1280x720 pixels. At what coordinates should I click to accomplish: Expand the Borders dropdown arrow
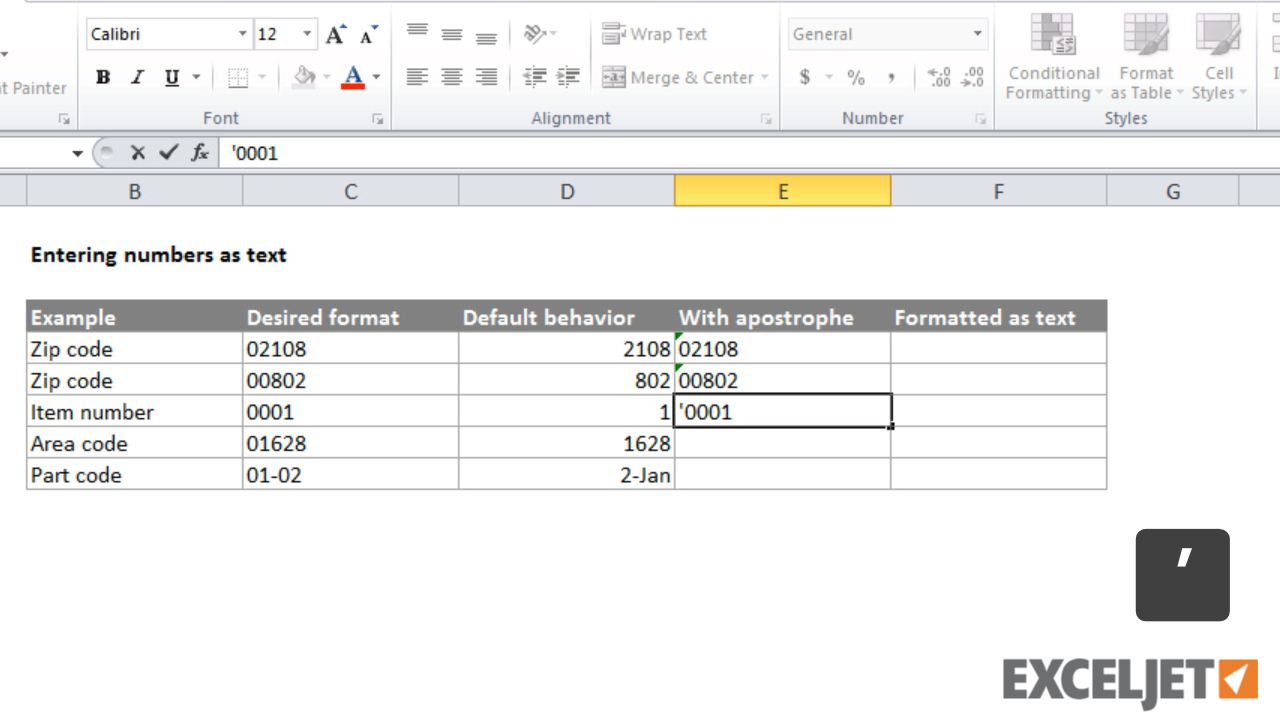pyautogui.click(x=262, y=77)
